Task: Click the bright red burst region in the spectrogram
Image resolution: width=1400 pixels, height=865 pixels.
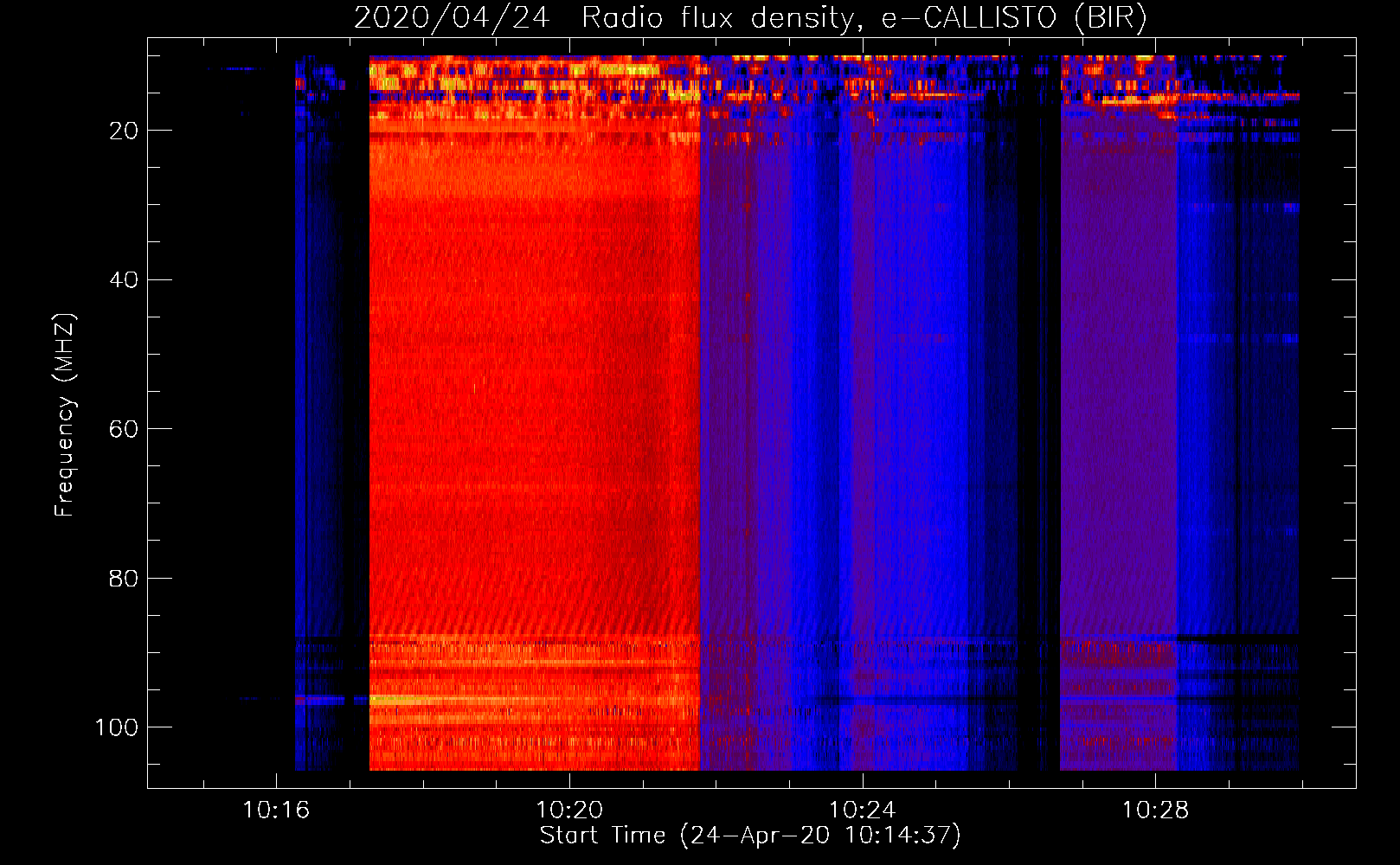Action: (535, 413)
